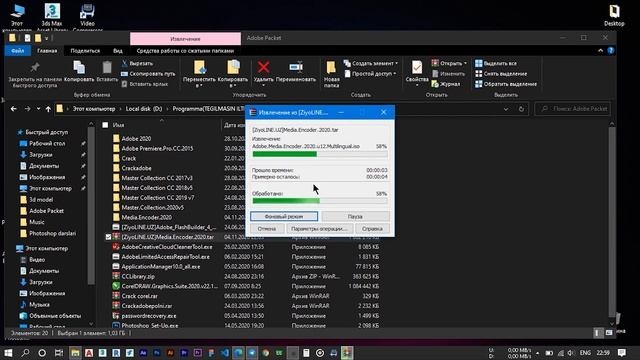
Task: Open Create item (Создать элемент) dropdown
Action: (x=371, y=64)
